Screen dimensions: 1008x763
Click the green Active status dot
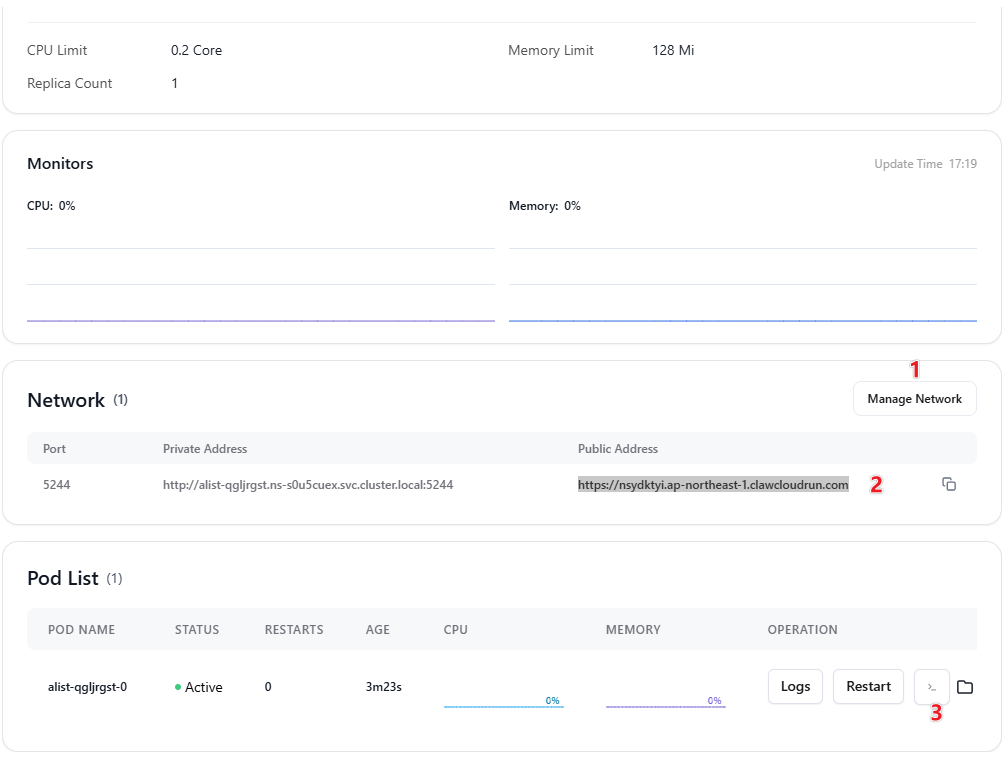(178, 688)
